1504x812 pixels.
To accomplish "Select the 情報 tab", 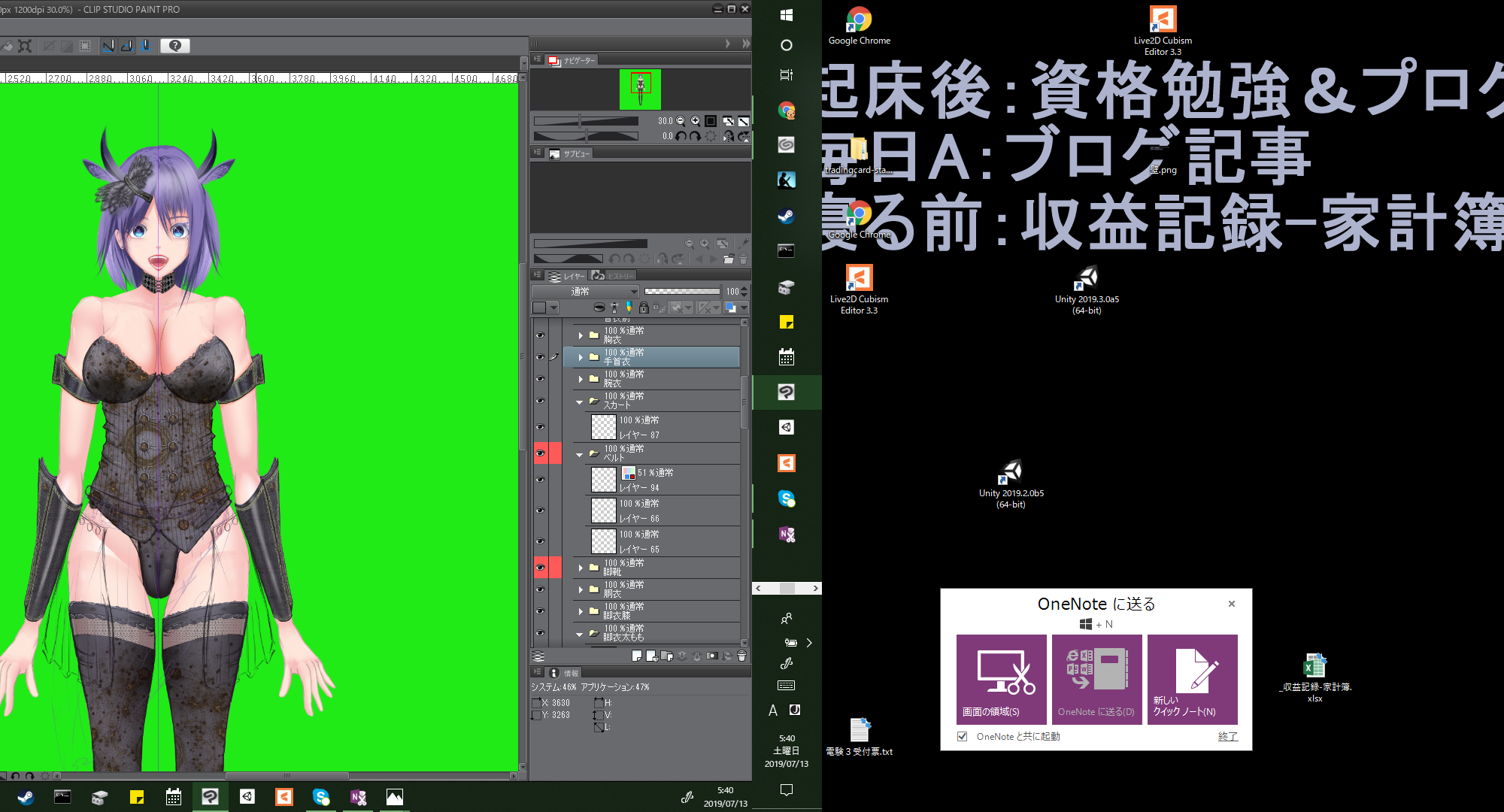I will (564, 673).
